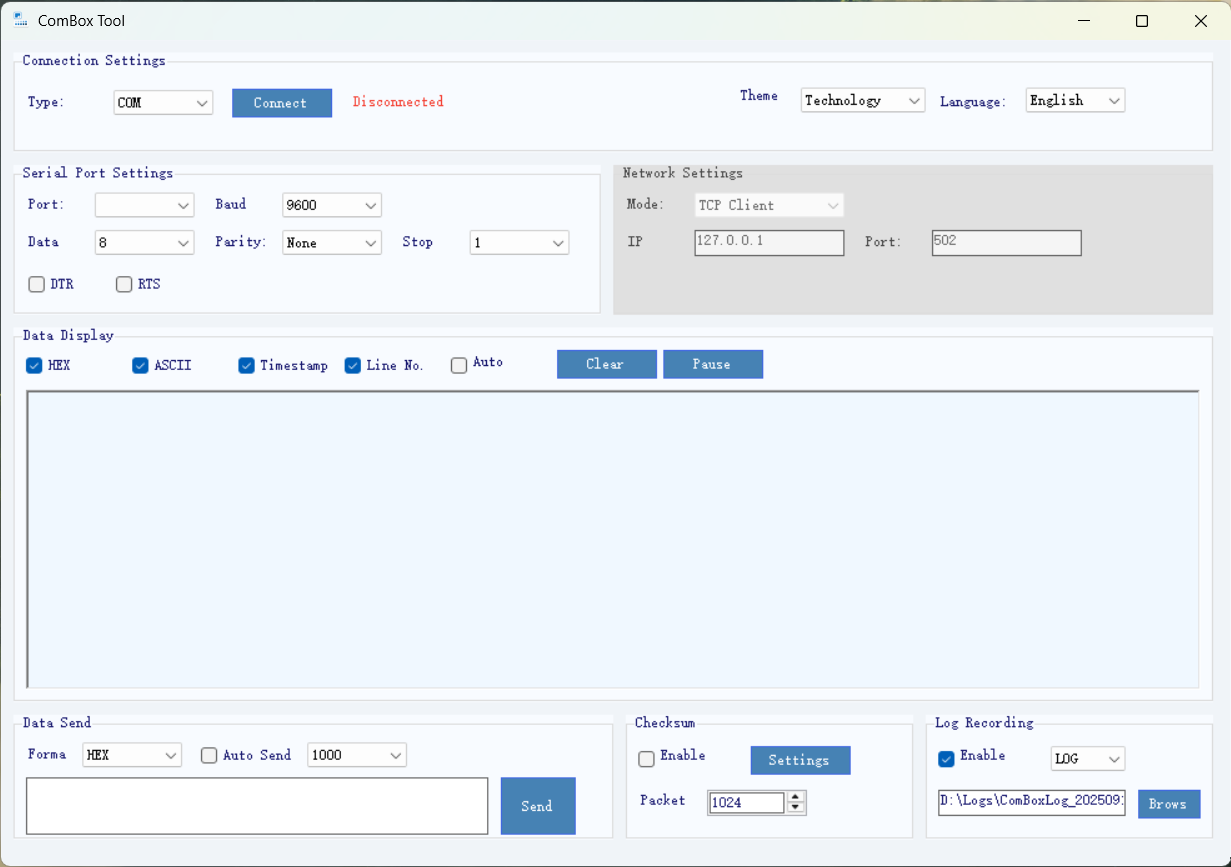This screenshot has width=1231, height=867.
Task: Uncheck the ASCII display checkbox
Action: (x=140, y=366)
